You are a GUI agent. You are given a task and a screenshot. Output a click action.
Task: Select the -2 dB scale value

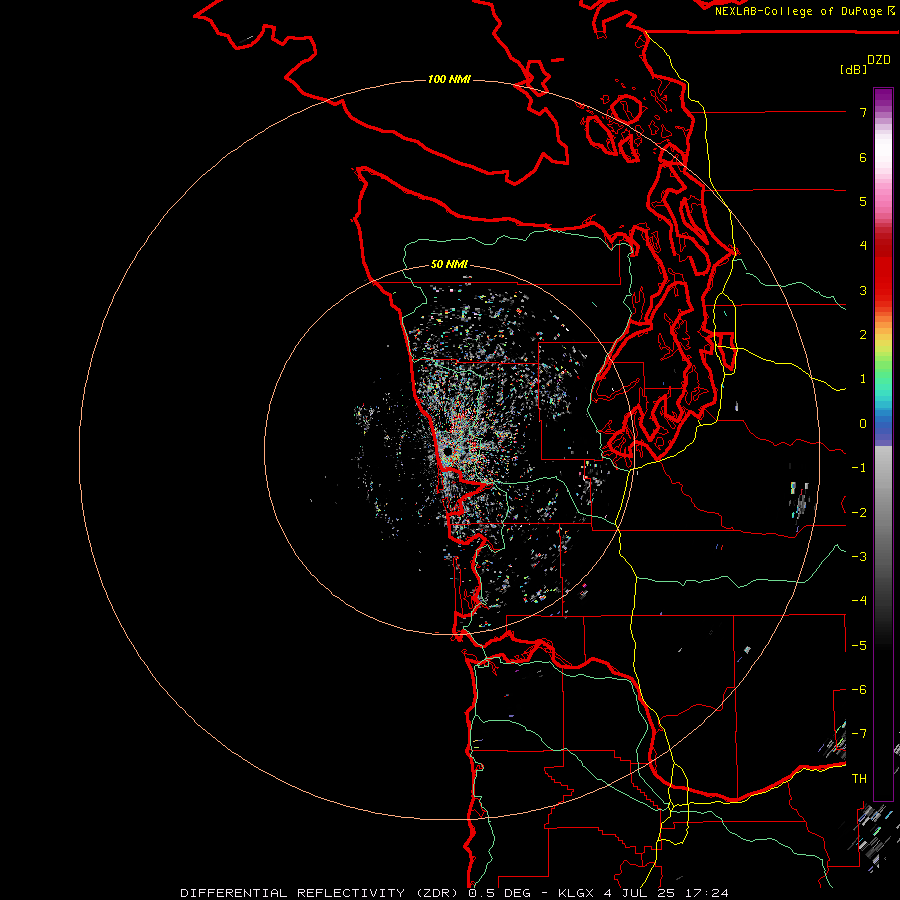[x=859, y=513]
